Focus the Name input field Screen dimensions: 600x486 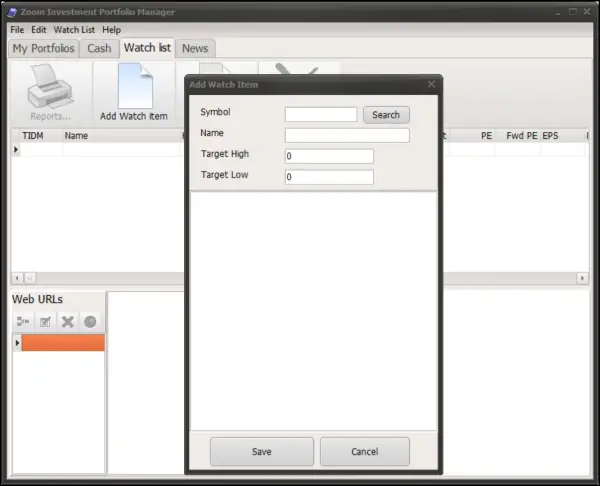coord(347,135)
